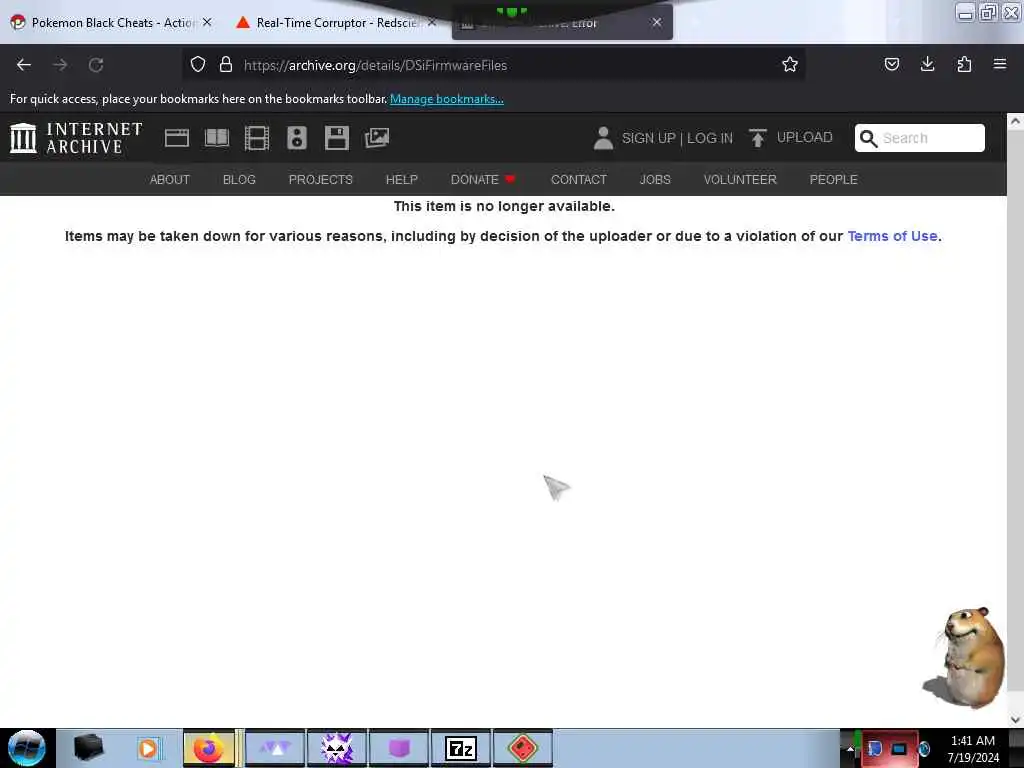Go back with the browser back arrow
1024x768 pixels.
click(x=24, y=65)
